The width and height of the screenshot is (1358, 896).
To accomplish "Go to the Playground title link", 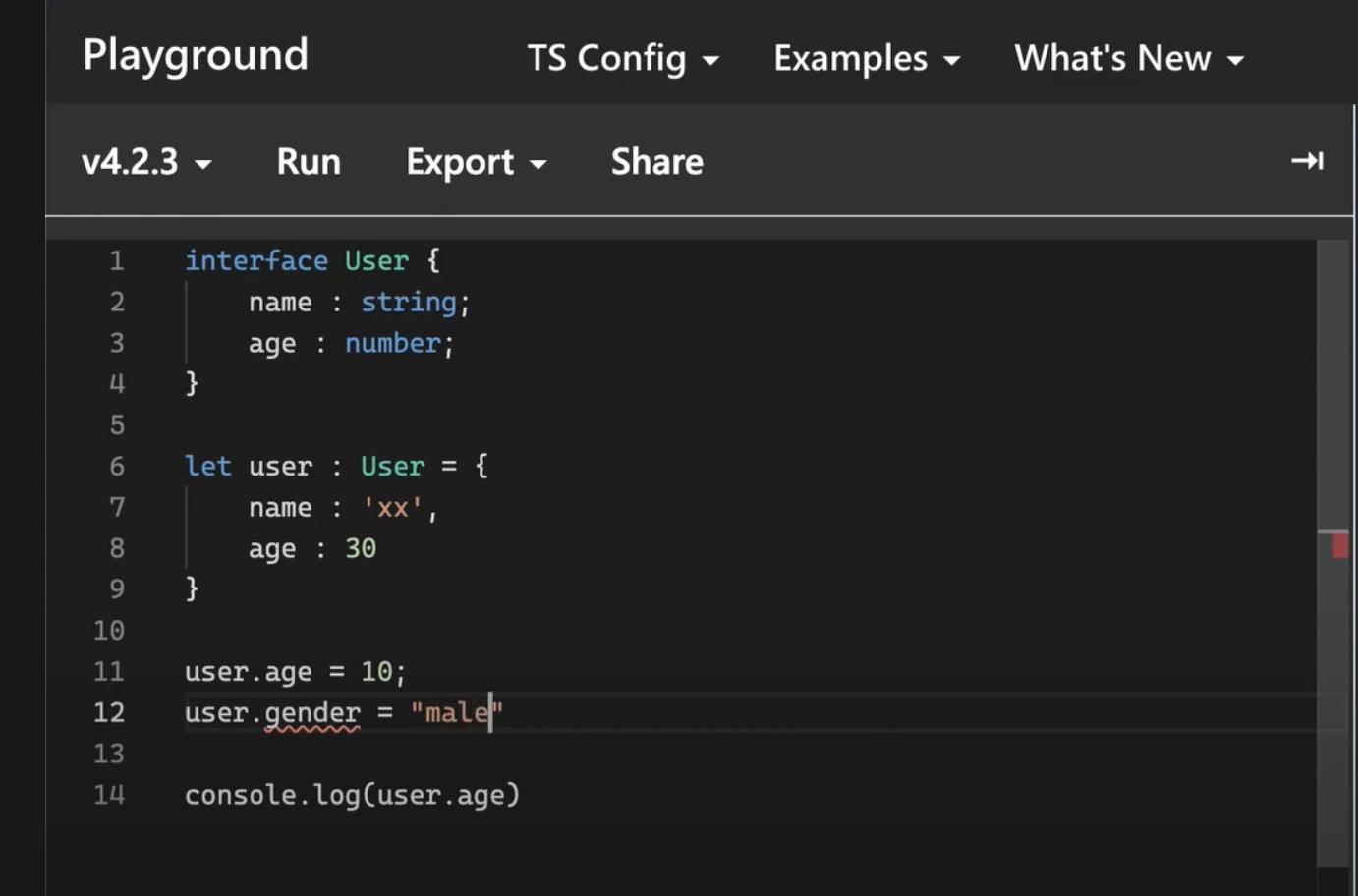I will click(x=196, y=55).
